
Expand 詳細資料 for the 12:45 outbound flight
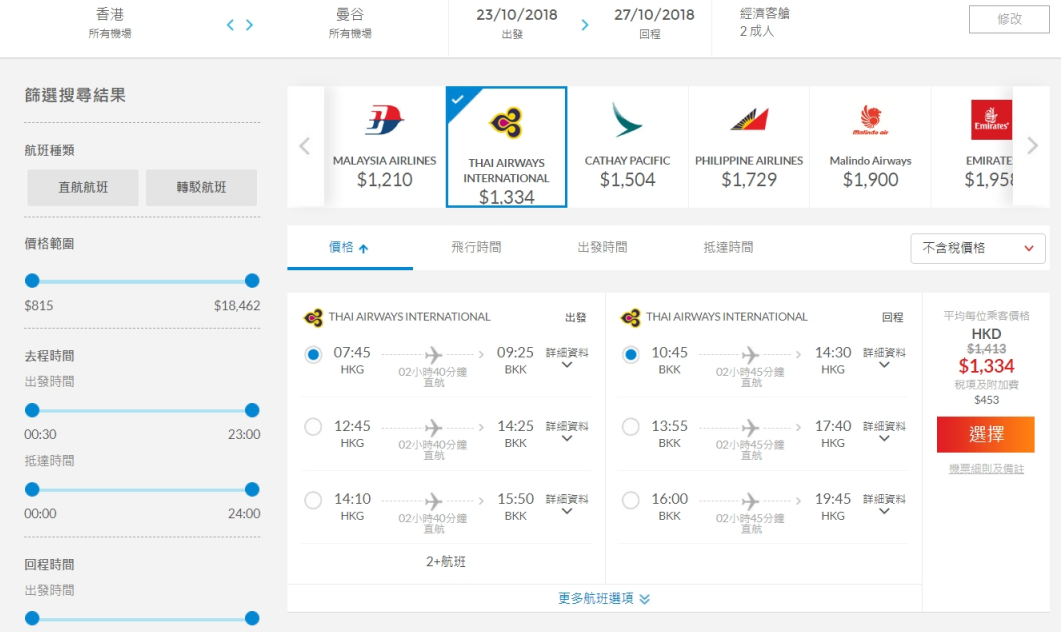pos(567,432)
